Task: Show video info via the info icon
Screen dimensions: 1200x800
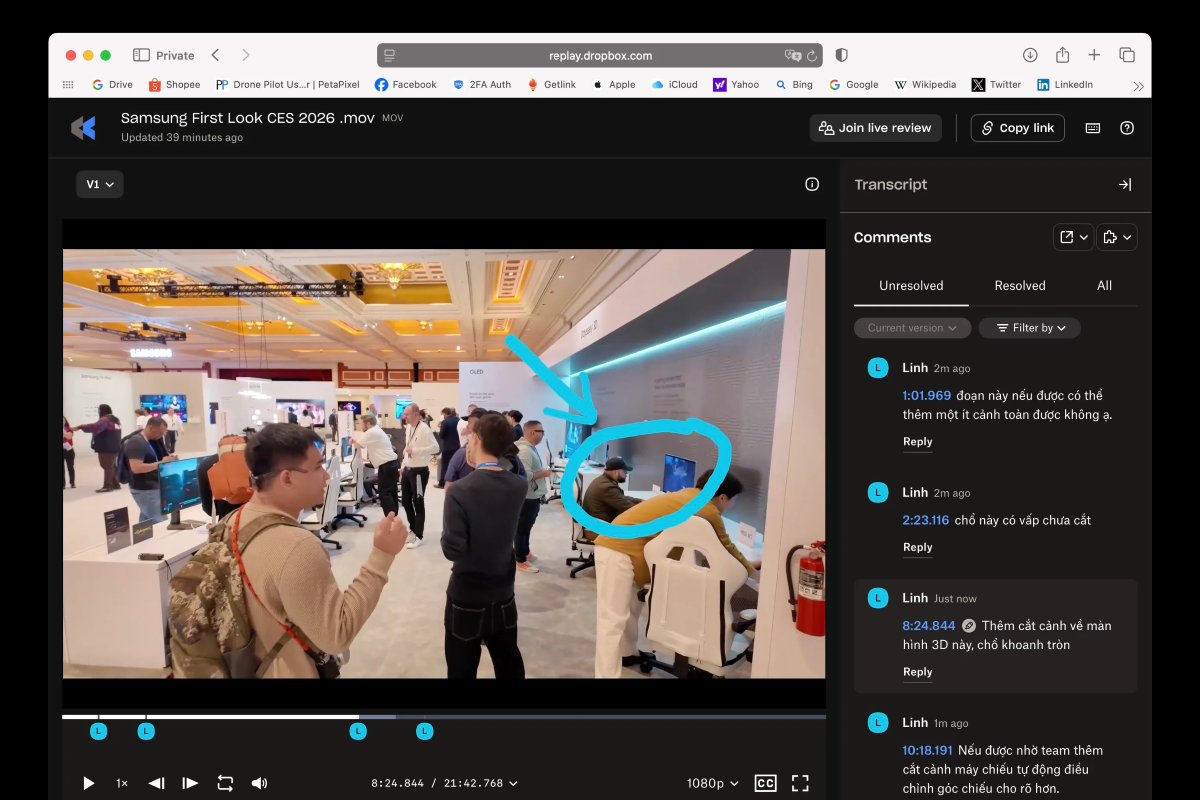Action: [x=811, y=184]
